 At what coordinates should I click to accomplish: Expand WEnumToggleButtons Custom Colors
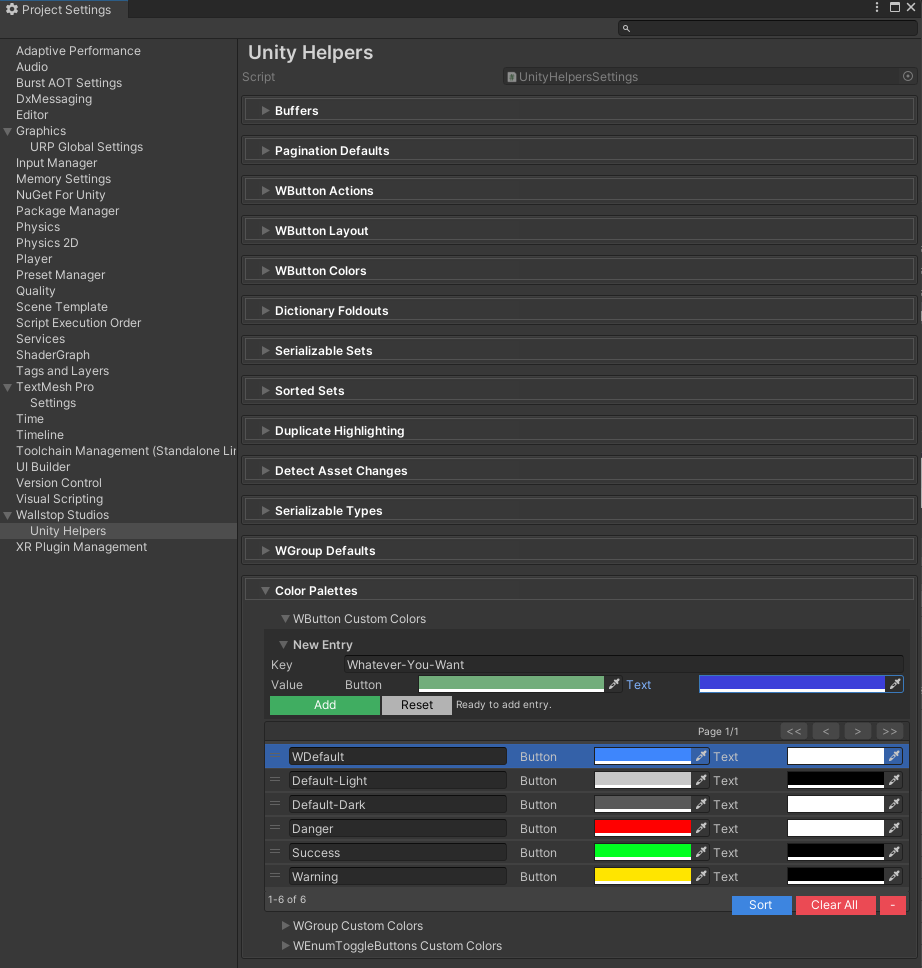[x=286, y=946]
